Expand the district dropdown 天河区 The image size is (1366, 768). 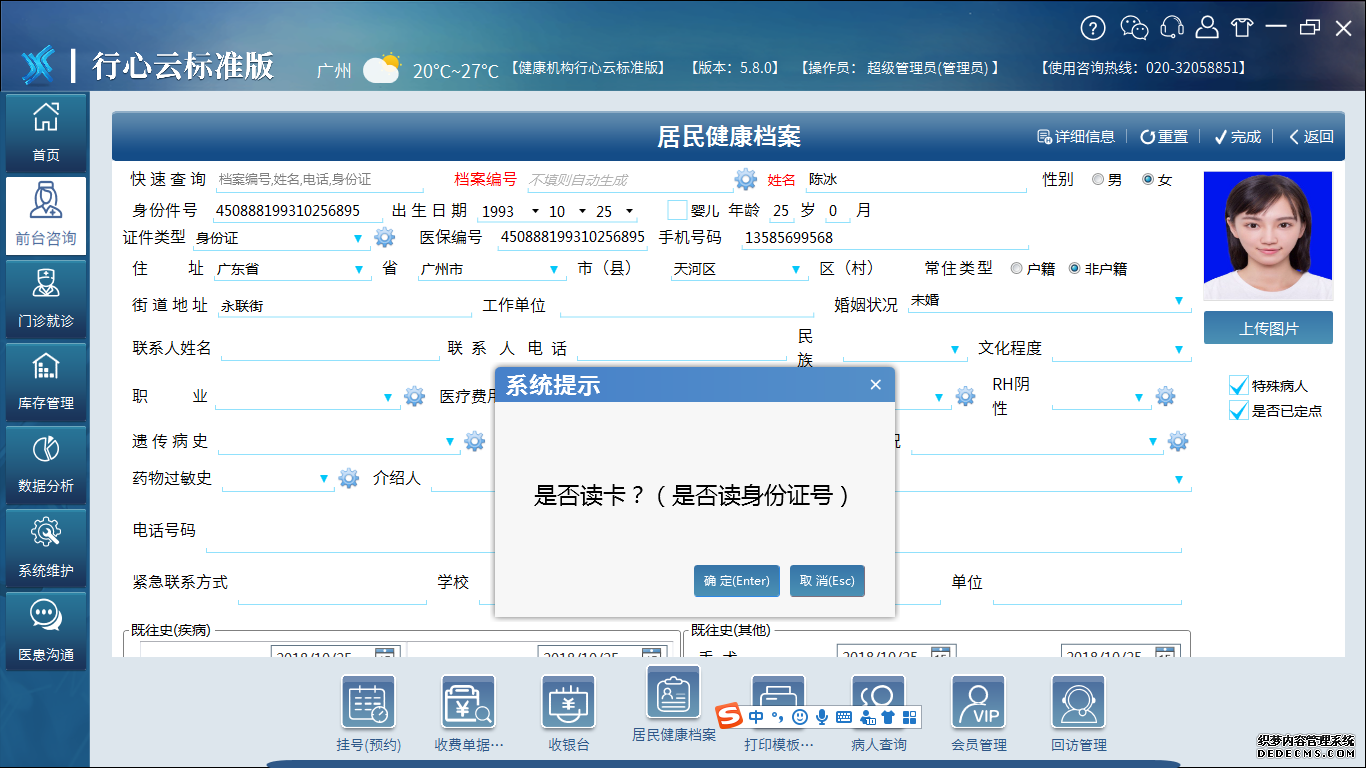click(x=796, y=270)
